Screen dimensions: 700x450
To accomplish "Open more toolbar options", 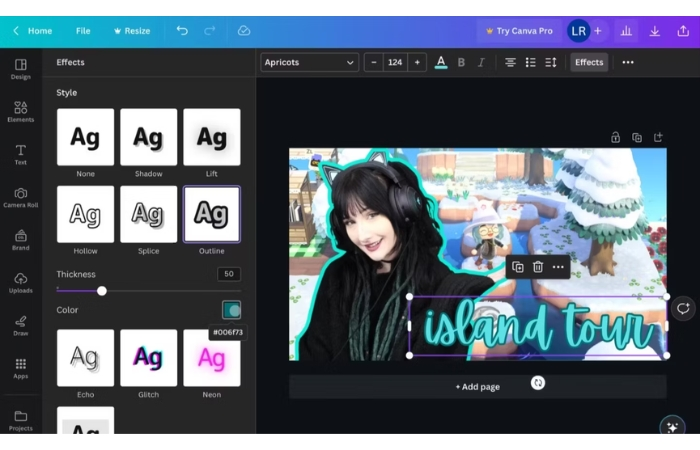I will click(x=628, y=62).
